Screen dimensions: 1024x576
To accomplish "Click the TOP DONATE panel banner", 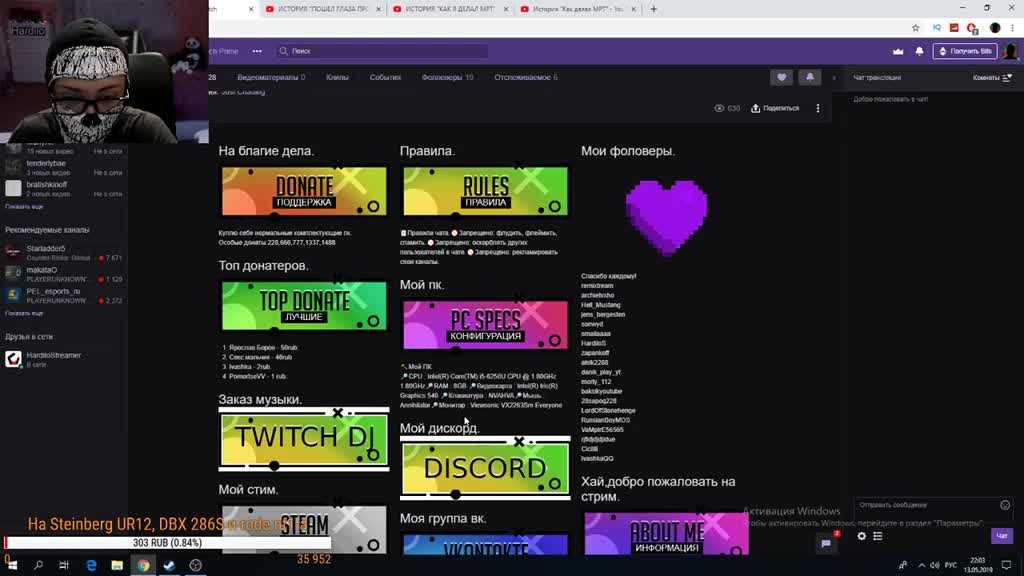I will pyautogui.click(x=304, y=306).
